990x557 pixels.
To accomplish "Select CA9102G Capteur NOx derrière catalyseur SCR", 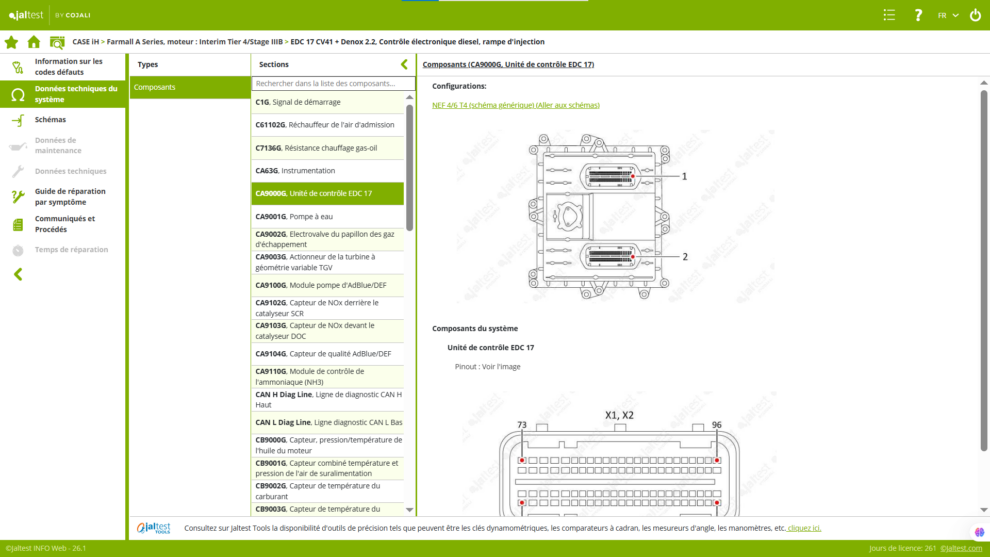I will click(328, 308).
